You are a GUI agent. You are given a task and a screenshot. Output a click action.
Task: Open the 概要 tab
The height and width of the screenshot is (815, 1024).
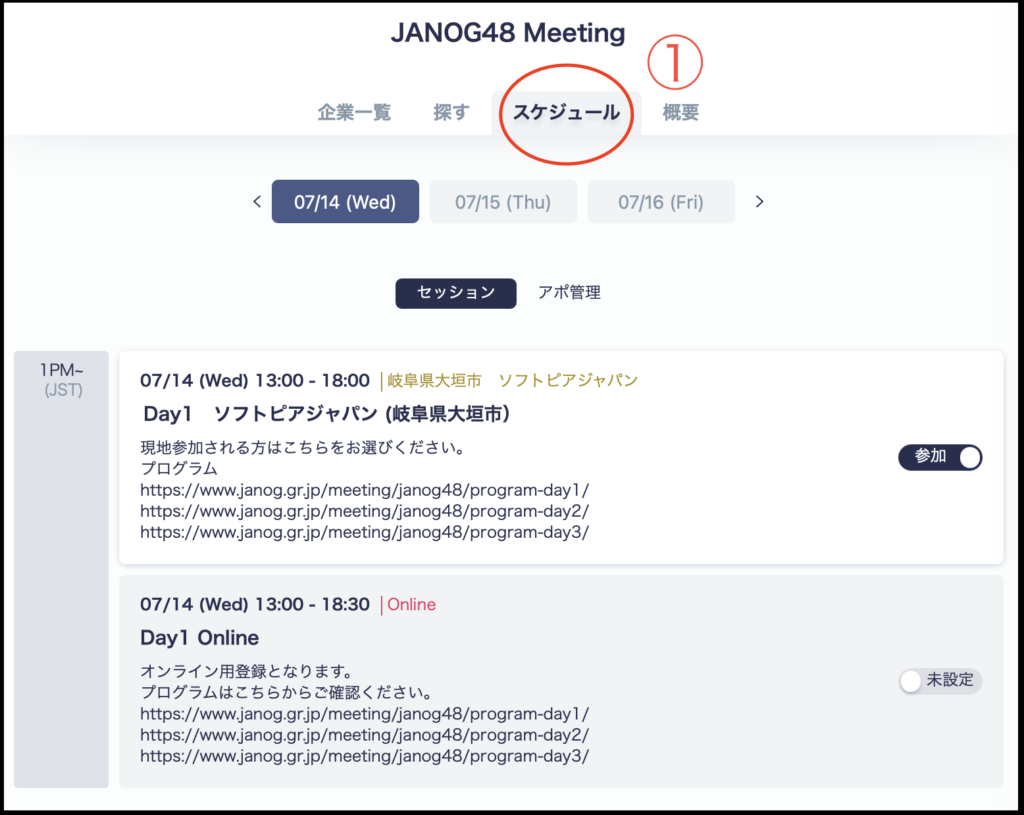[x=680, y=112]
